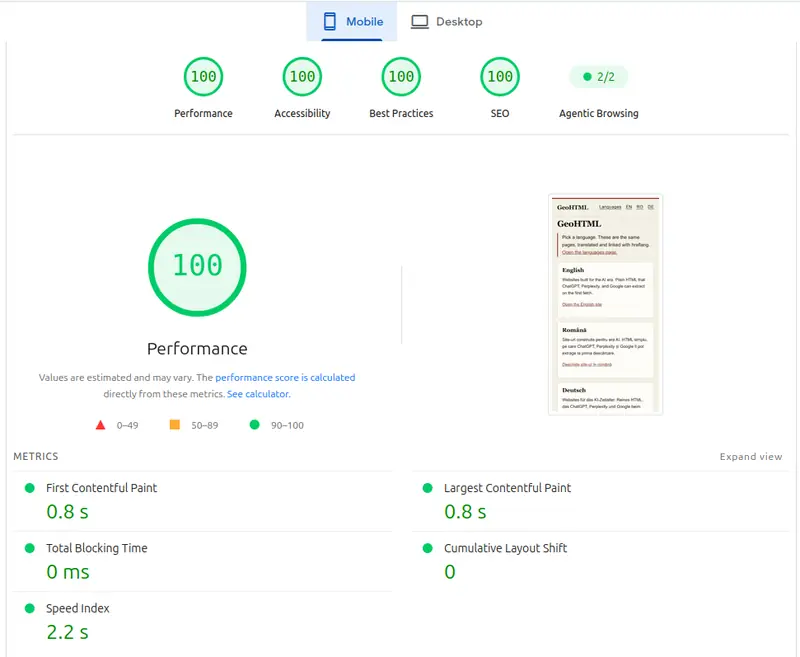Viewport: 800px width, 657px height.
Task: Open the Accessibility score gauge
Action: [x=302, y=77]
